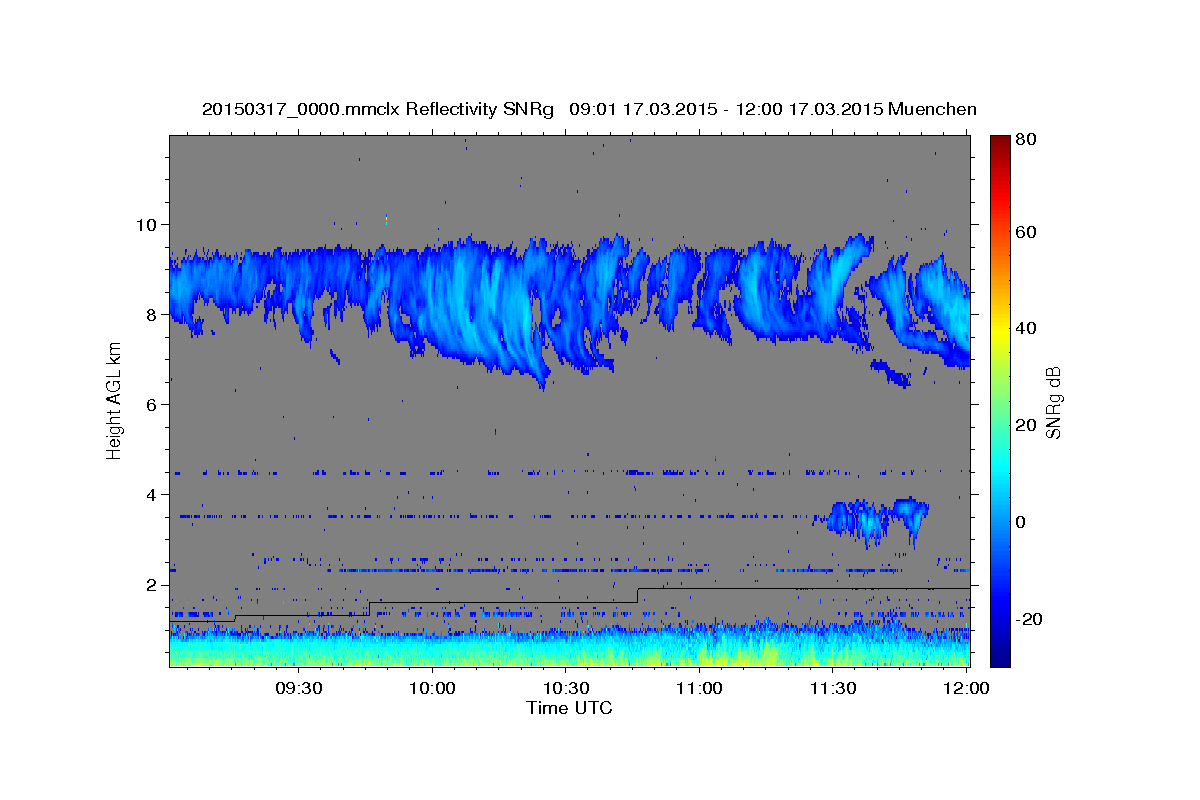The height and width of the screenshot is (800, 1200).
Task: Click the 11:00 time tick label
Action: click(x=699, y=689)
